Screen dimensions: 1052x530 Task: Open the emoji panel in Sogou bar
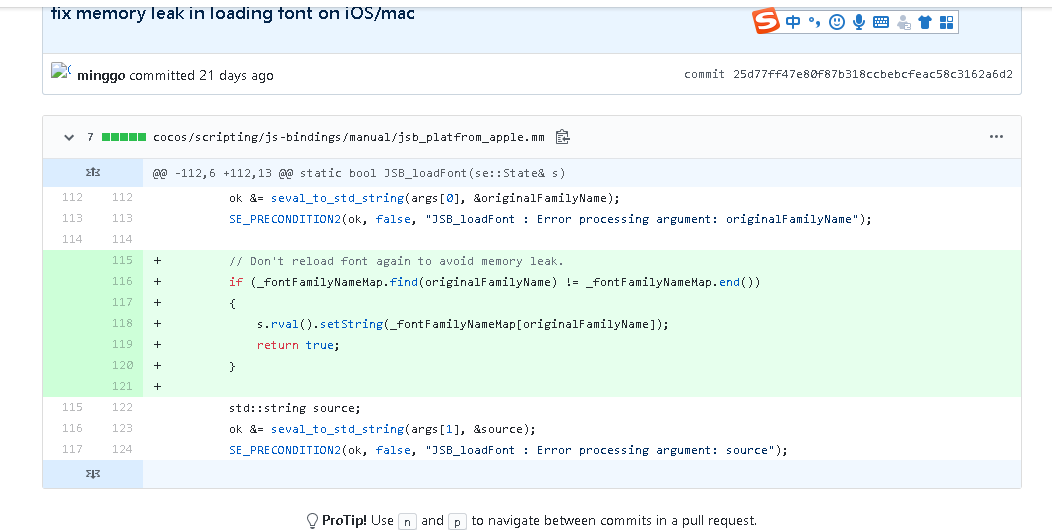coord(837,21)
